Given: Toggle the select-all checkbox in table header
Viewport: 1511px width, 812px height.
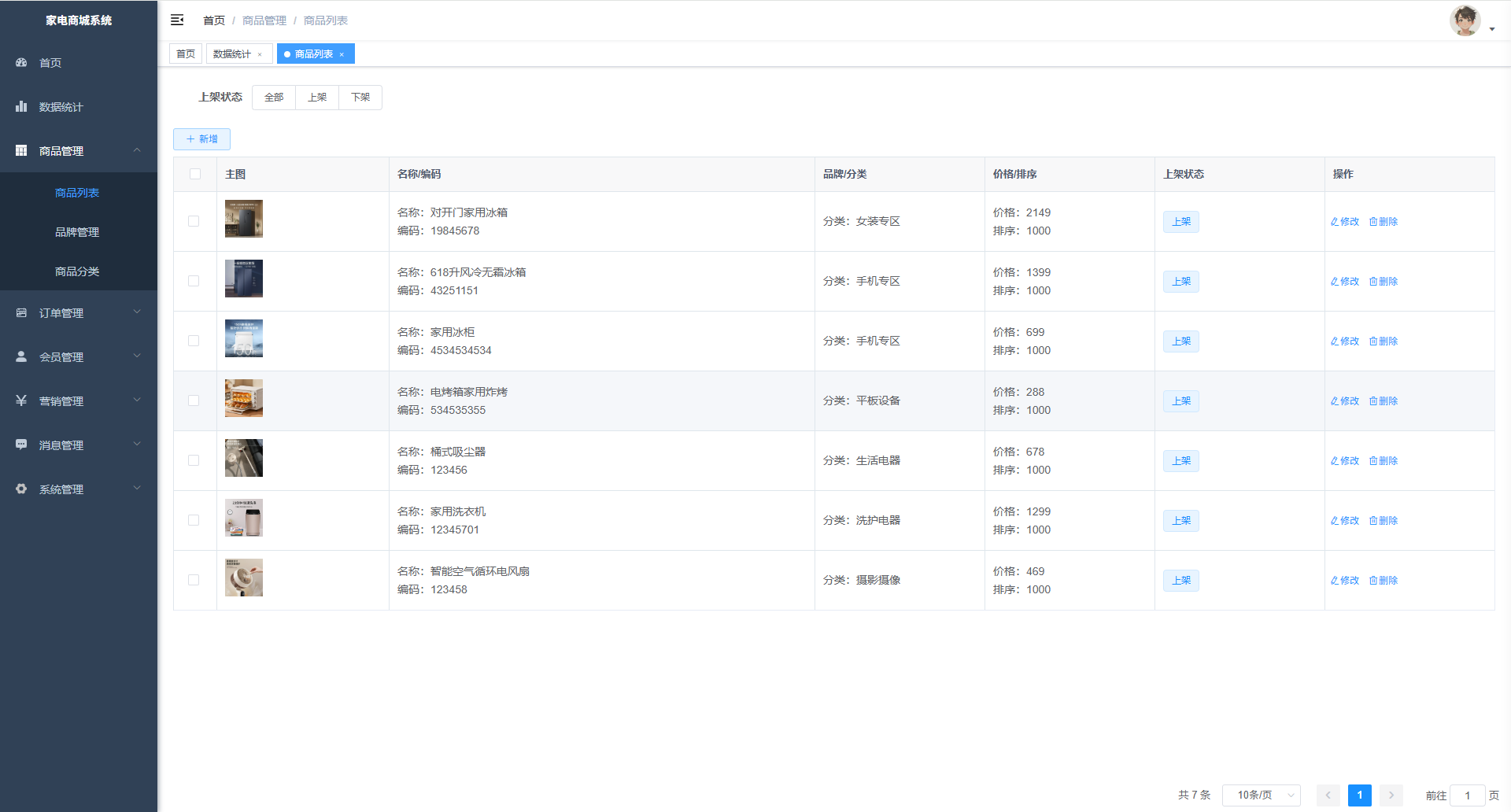Looking at the screenshot, I should click(x=195, y=174).
